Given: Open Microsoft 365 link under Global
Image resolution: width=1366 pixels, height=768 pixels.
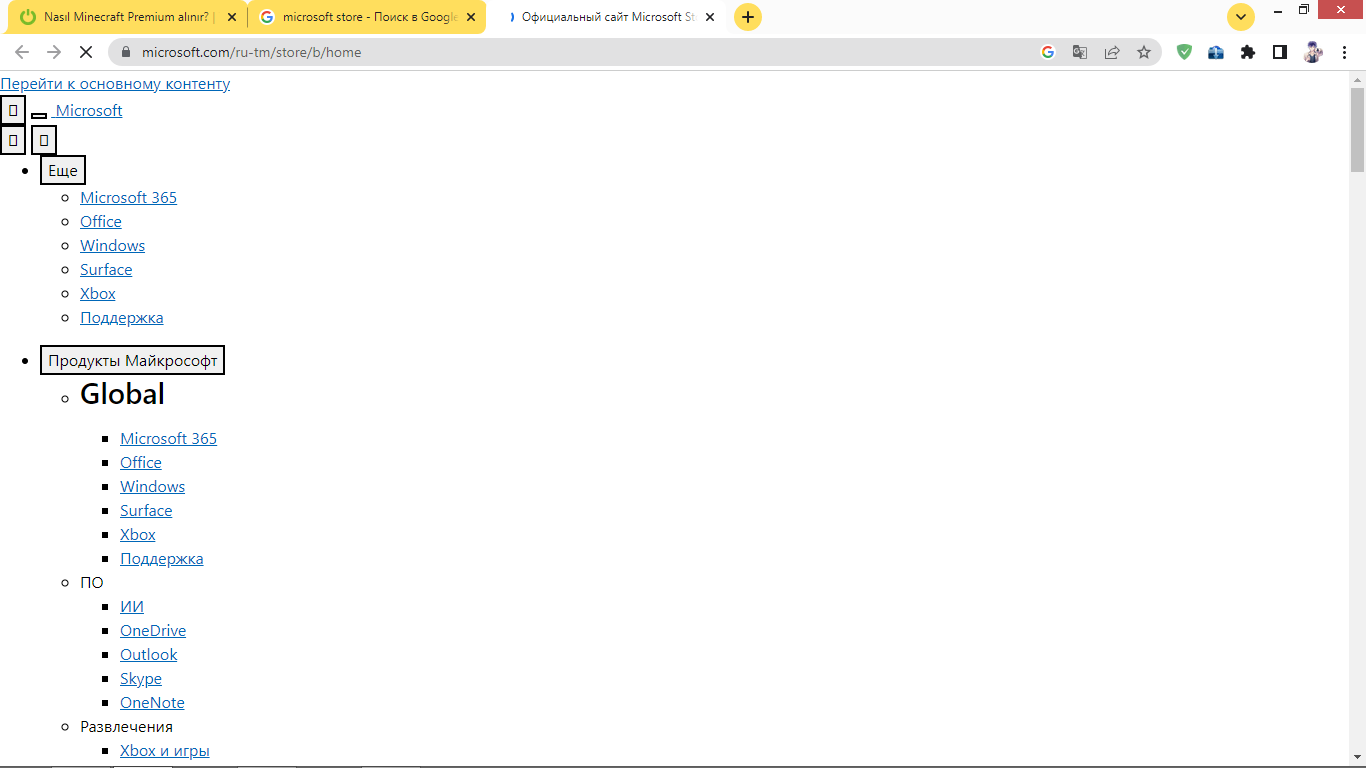Looking at the screenshot, I should point(169,439).
